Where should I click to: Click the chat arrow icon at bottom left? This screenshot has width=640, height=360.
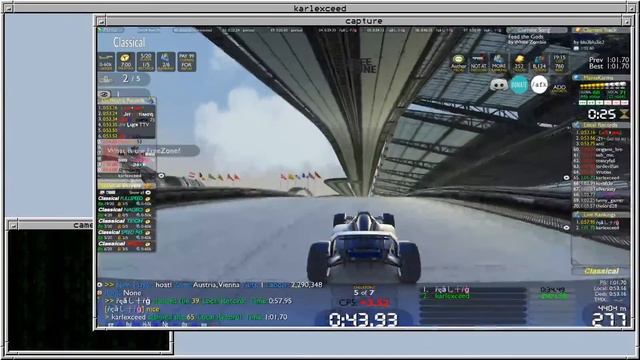pos(100,284)
